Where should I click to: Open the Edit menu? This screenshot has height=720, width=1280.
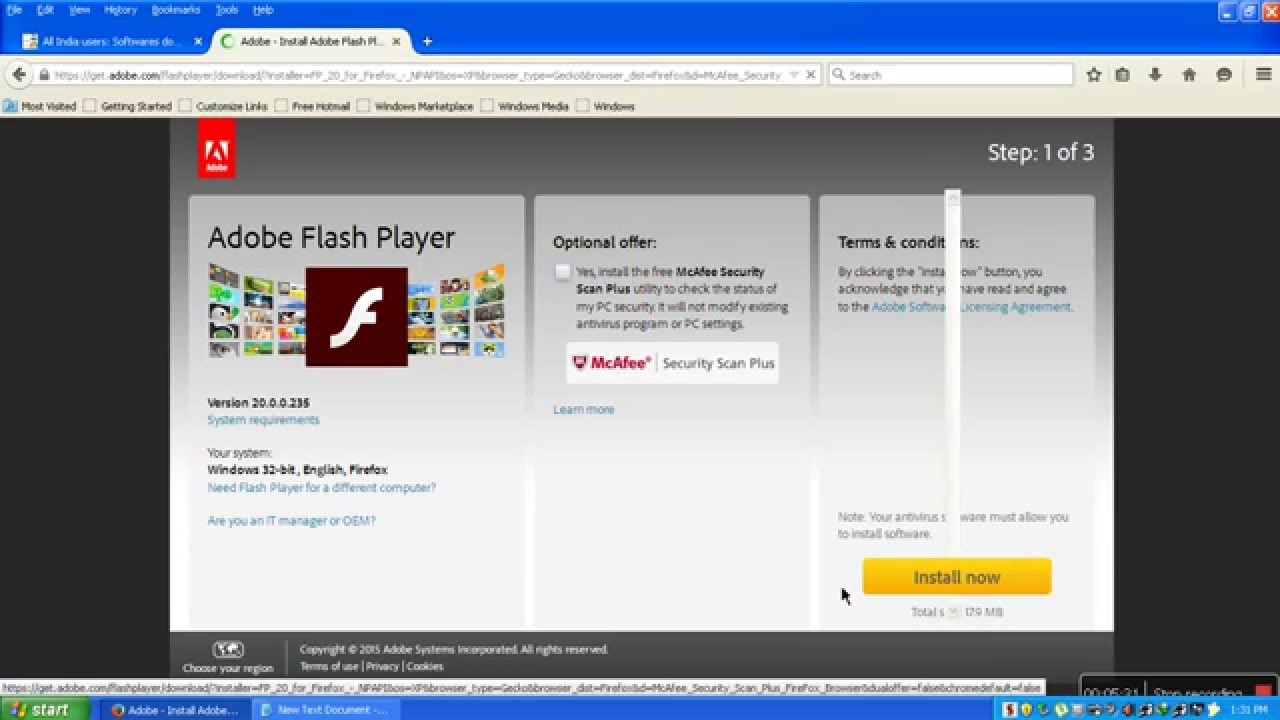[45, 9]
